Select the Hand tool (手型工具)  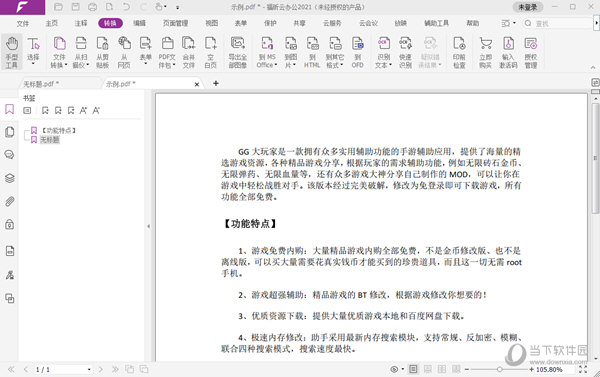[11, 52]
